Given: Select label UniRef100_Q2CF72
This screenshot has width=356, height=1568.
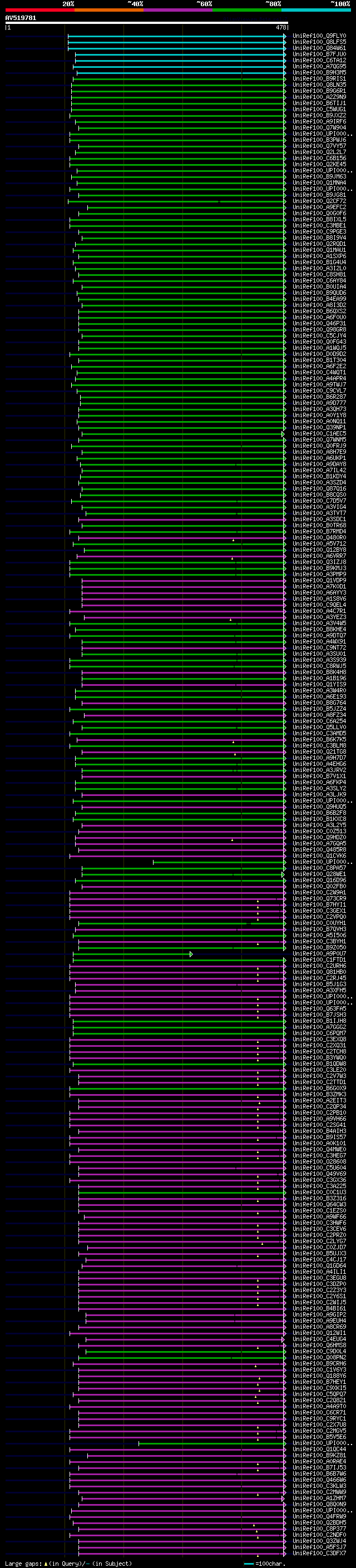Looking at the screenshot, I should click(319, 201).
